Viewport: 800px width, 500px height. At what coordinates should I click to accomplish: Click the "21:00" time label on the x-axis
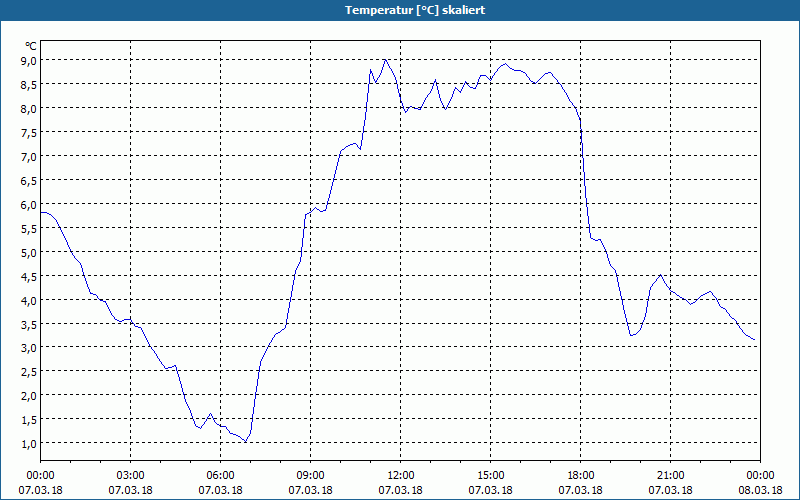click(670, 476)
